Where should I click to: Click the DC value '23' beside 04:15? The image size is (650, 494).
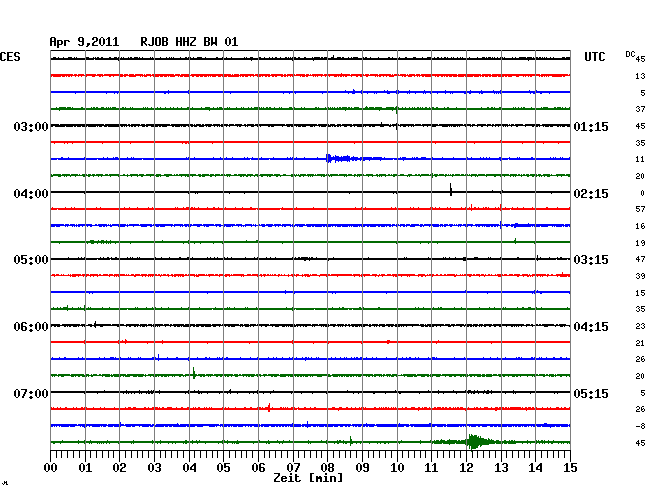tap(640, 326)
